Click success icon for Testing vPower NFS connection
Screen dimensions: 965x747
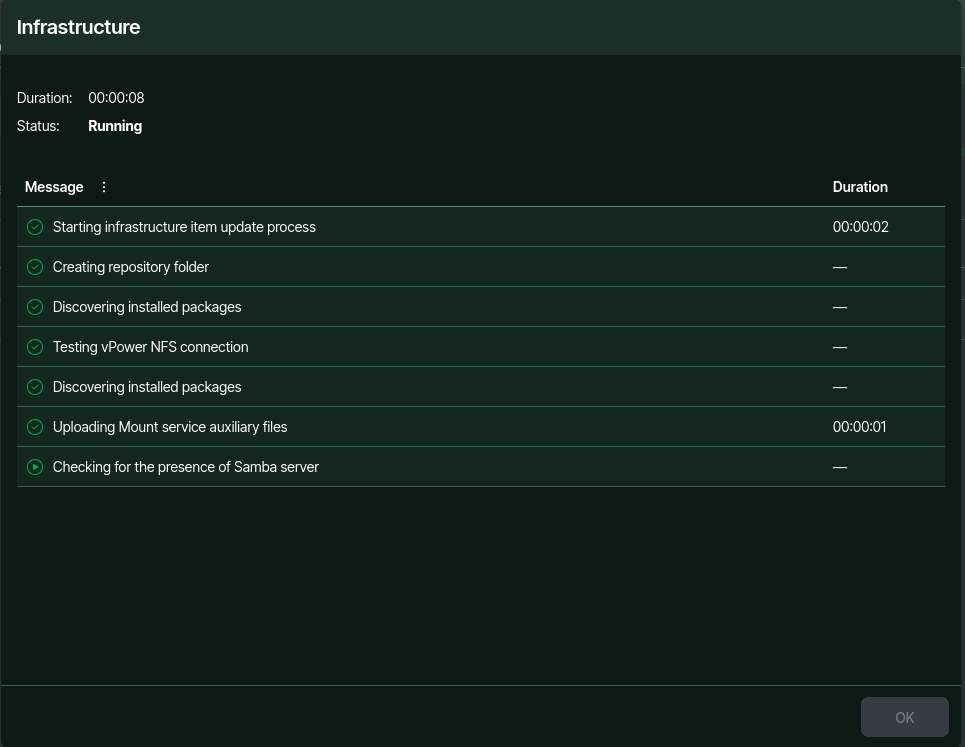point(35,347)
